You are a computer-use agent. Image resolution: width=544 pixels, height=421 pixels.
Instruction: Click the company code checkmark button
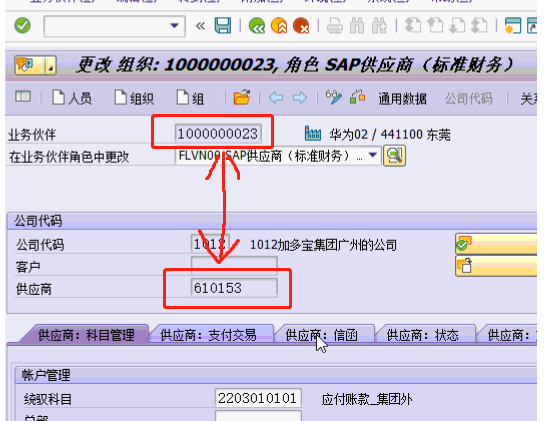coord(496,244)
